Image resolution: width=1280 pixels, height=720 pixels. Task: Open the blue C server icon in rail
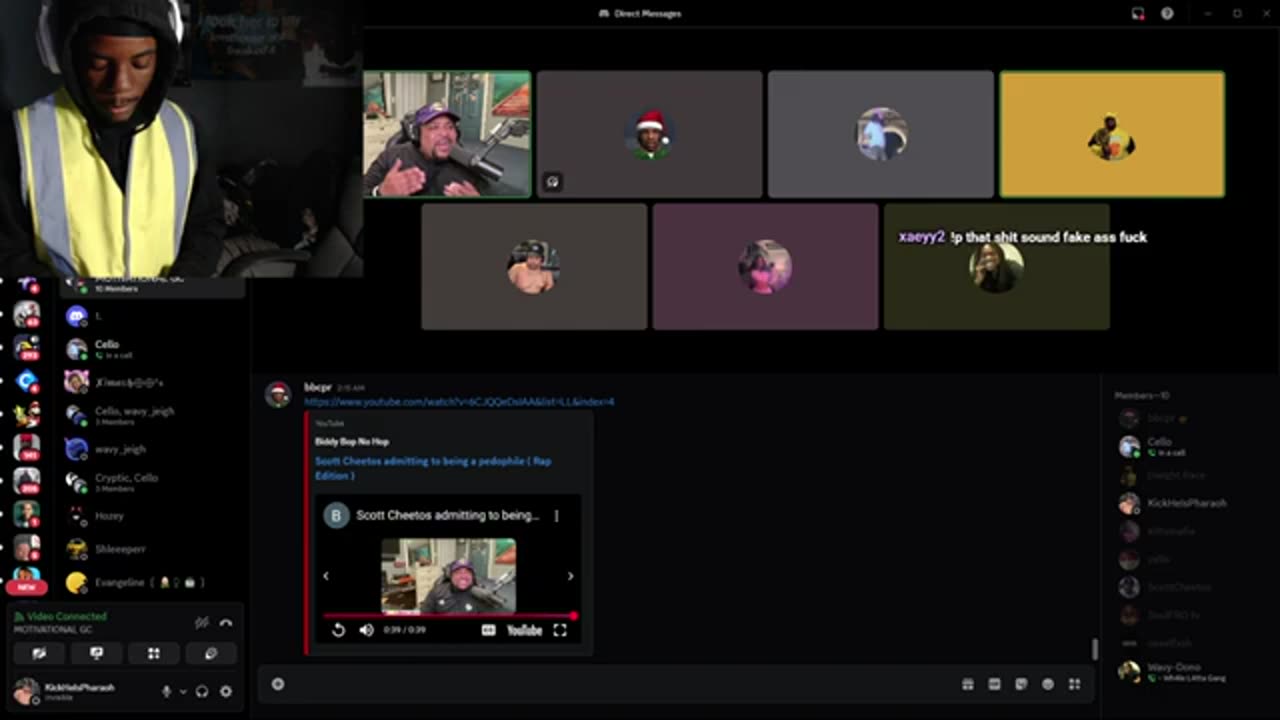tap(27, 381)
